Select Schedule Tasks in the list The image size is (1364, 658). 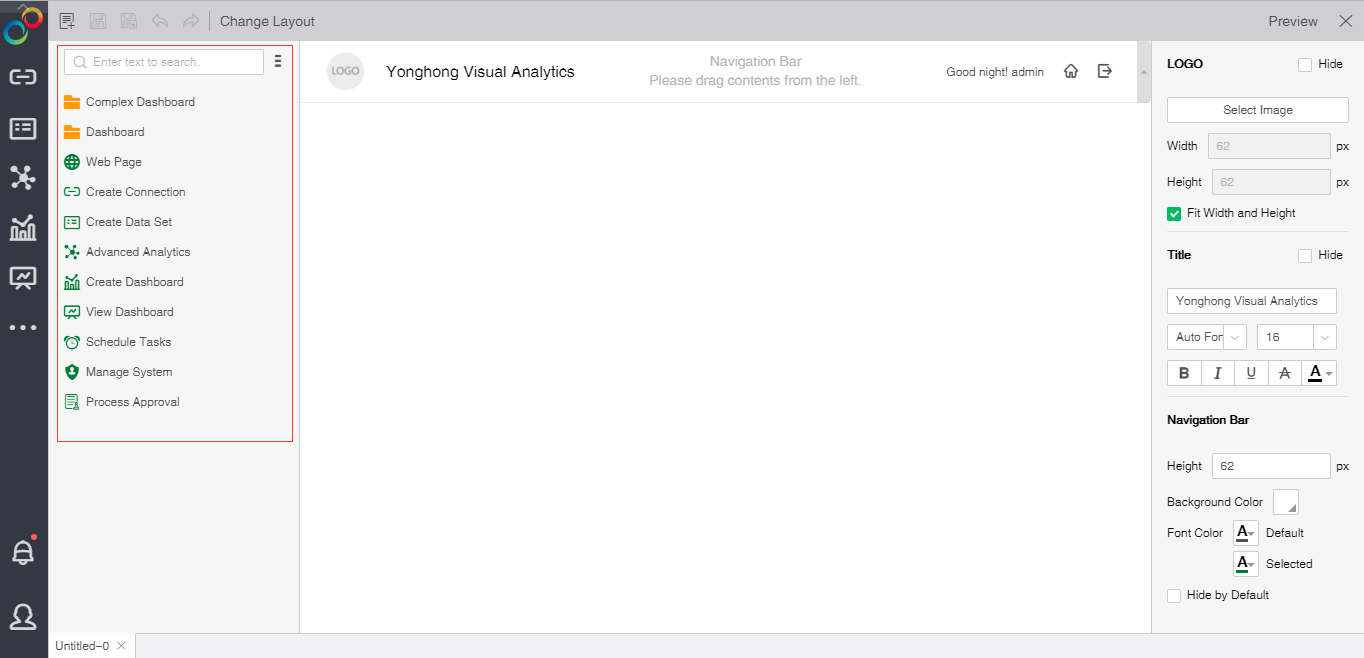pos(128,342)
